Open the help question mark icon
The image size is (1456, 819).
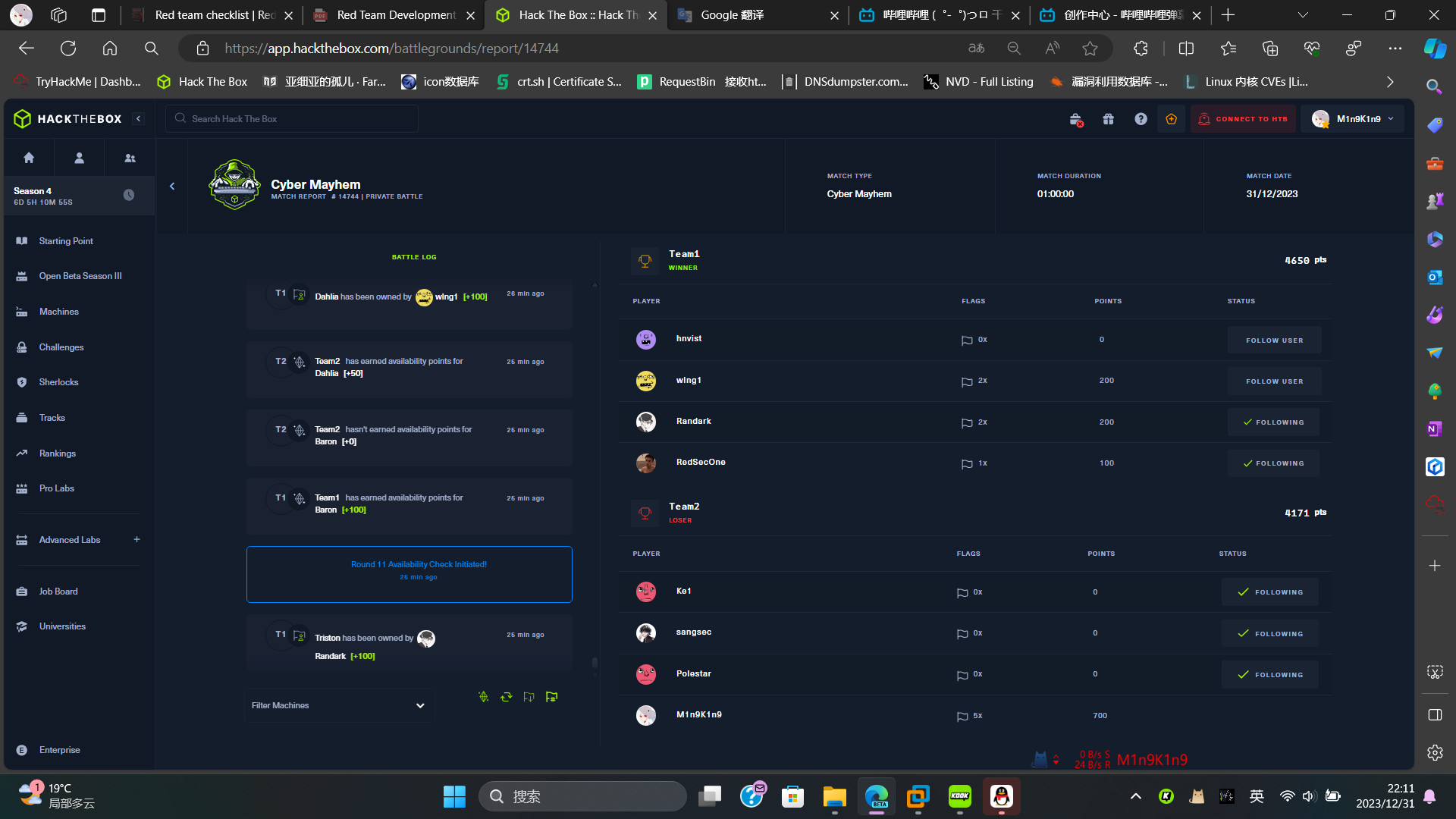(x=1141, y=119)
